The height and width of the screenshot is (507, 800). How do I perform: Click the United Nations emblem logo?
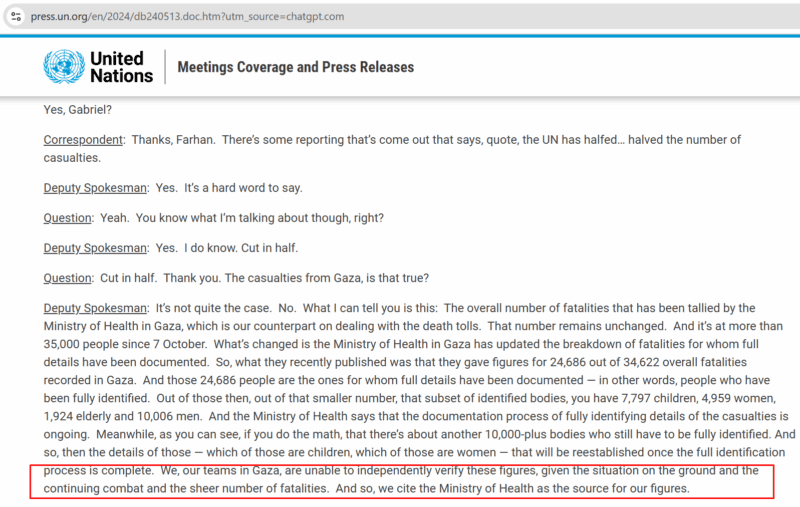(62, 67)
